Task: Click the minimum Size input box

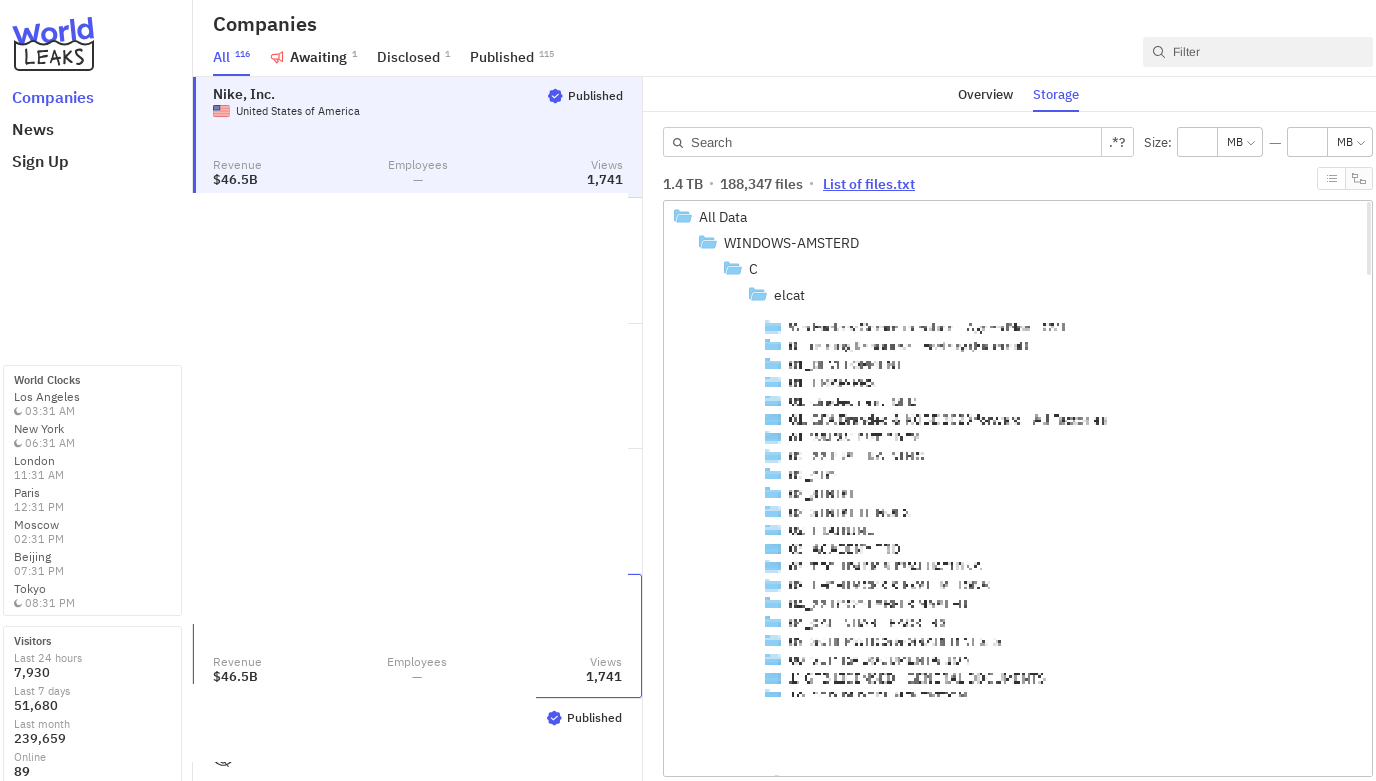Action: click(1197, 142)
